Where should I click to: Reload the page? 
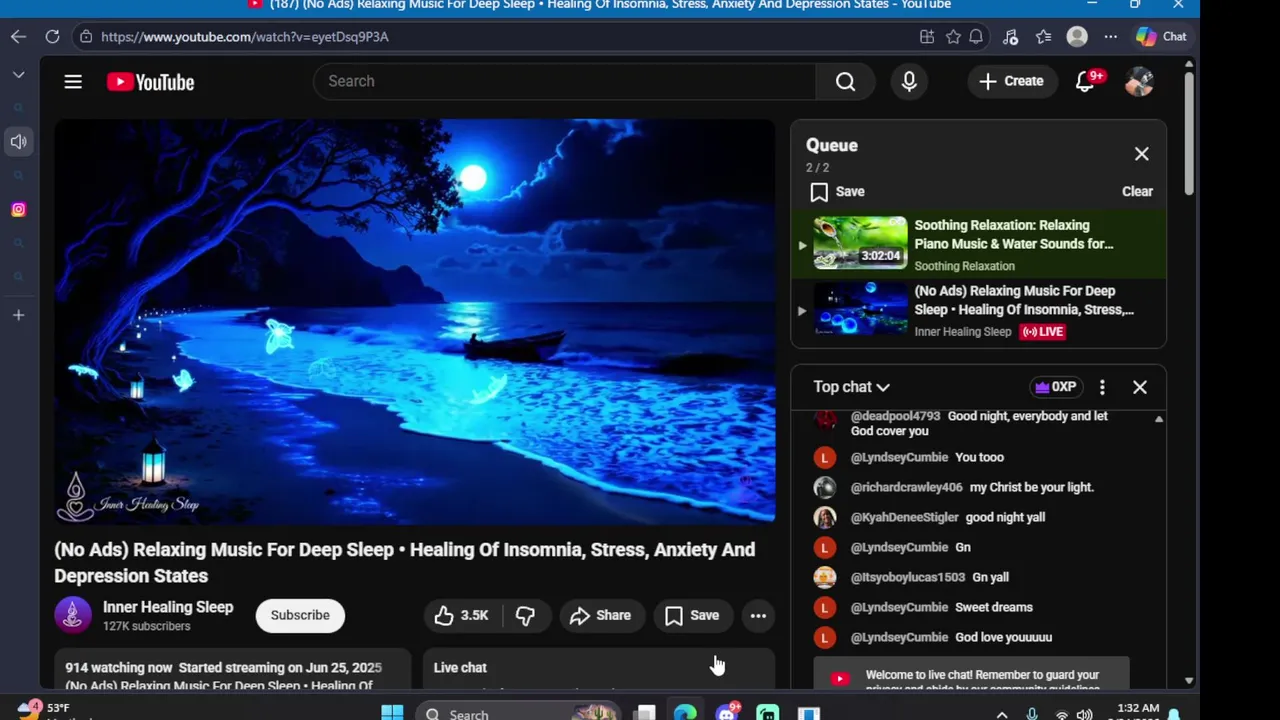point(52,36)
